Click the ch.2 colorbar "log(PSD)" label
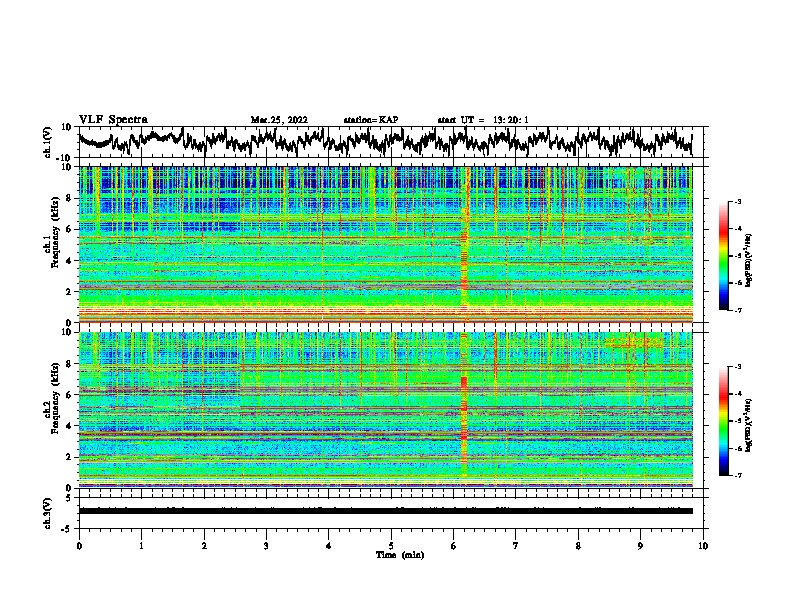Image resolution: width=792 pixels, height=612 pixels. 748,425
